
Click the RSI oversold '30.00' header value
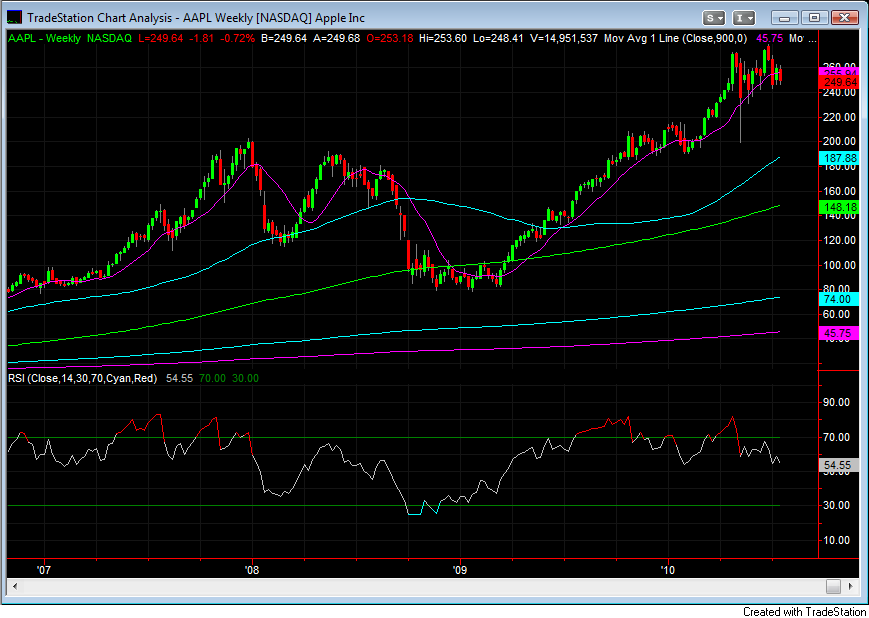(x=245, y=378)
